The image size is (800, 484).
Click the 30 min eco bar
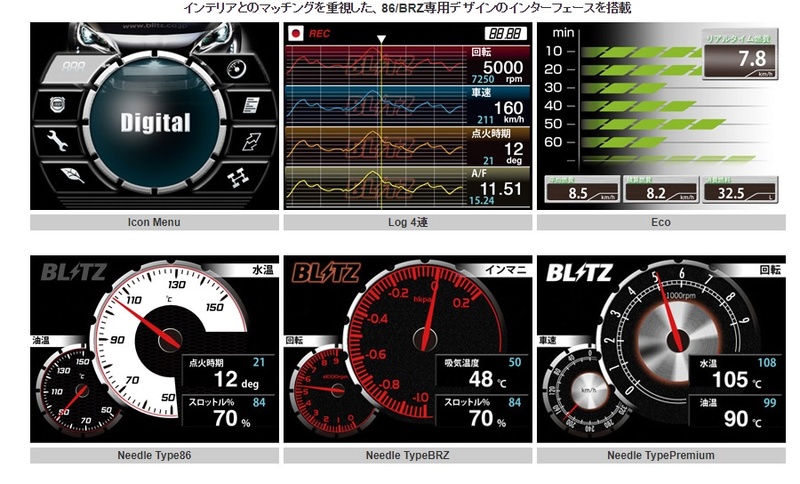pyautogui.click(x=624, y=88)
